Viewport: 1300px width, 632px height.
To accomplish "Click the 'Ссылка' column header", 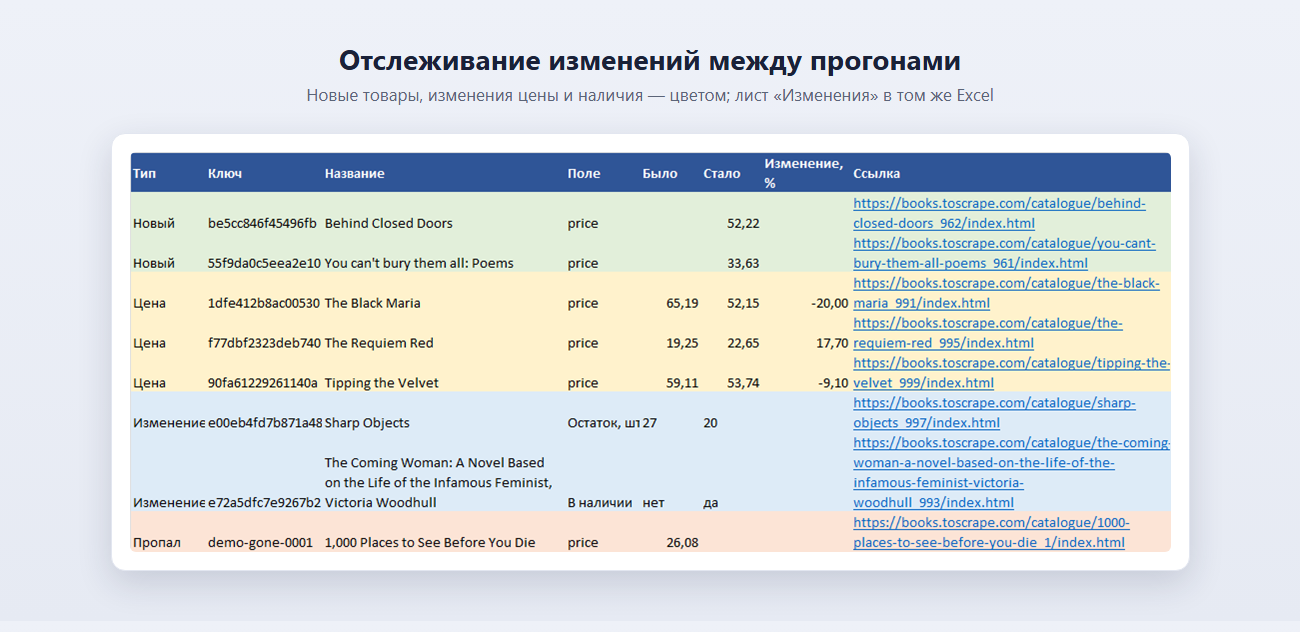I will (x=876, y=173).
